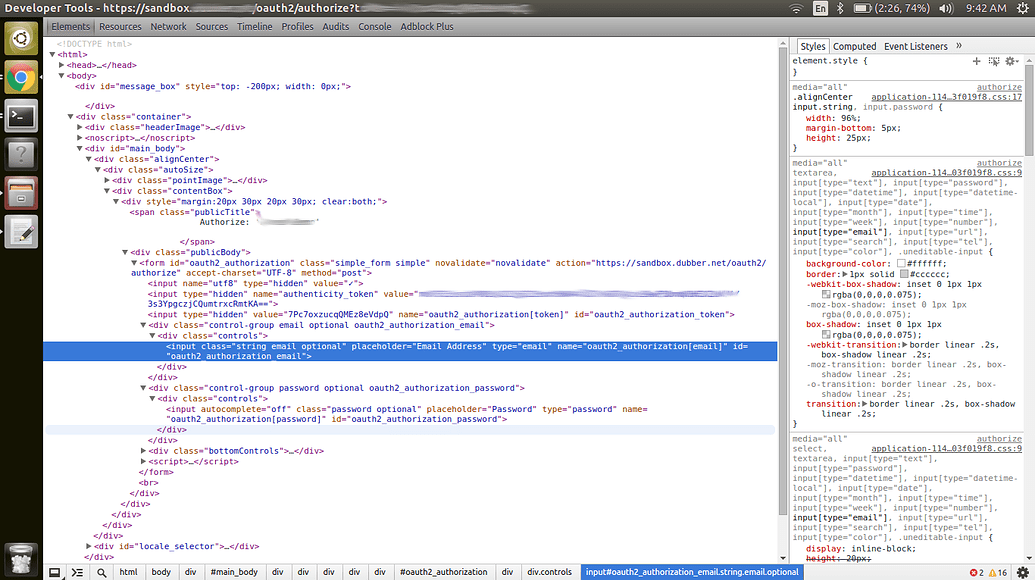
Task: Add a new style rule with plus icon
Action: click(x=977, y=61)
